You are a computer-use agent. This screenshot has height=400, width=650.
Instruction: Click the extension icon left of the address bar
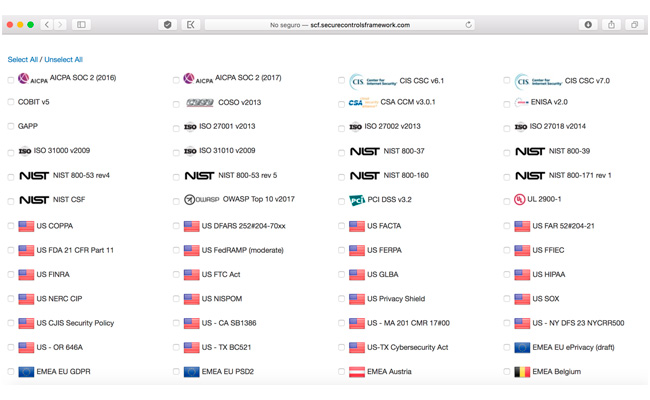[x=190, y=25]
